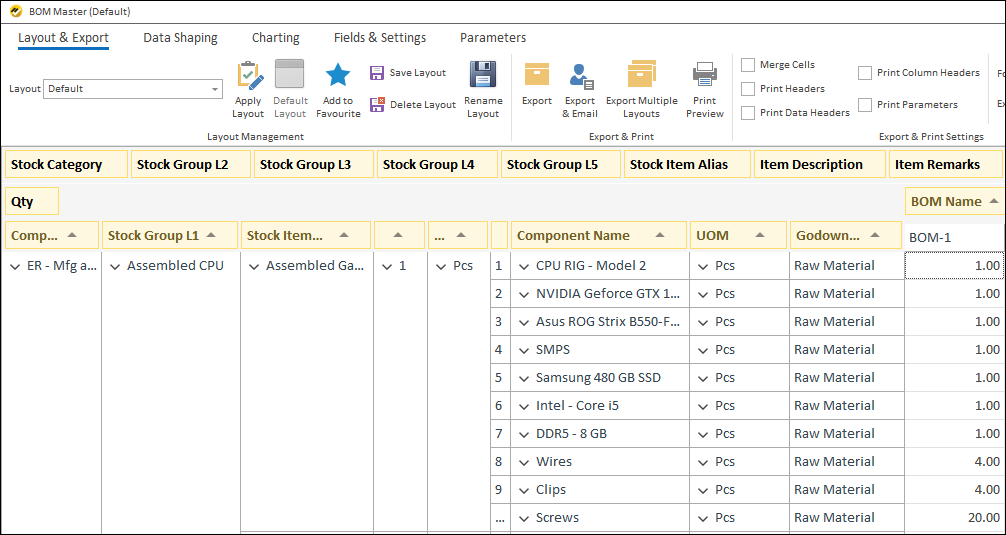The width and height of the screenshot is (1006, 535).
Task: Click the Save Layout icon
Action: click(x=377, y=73)
